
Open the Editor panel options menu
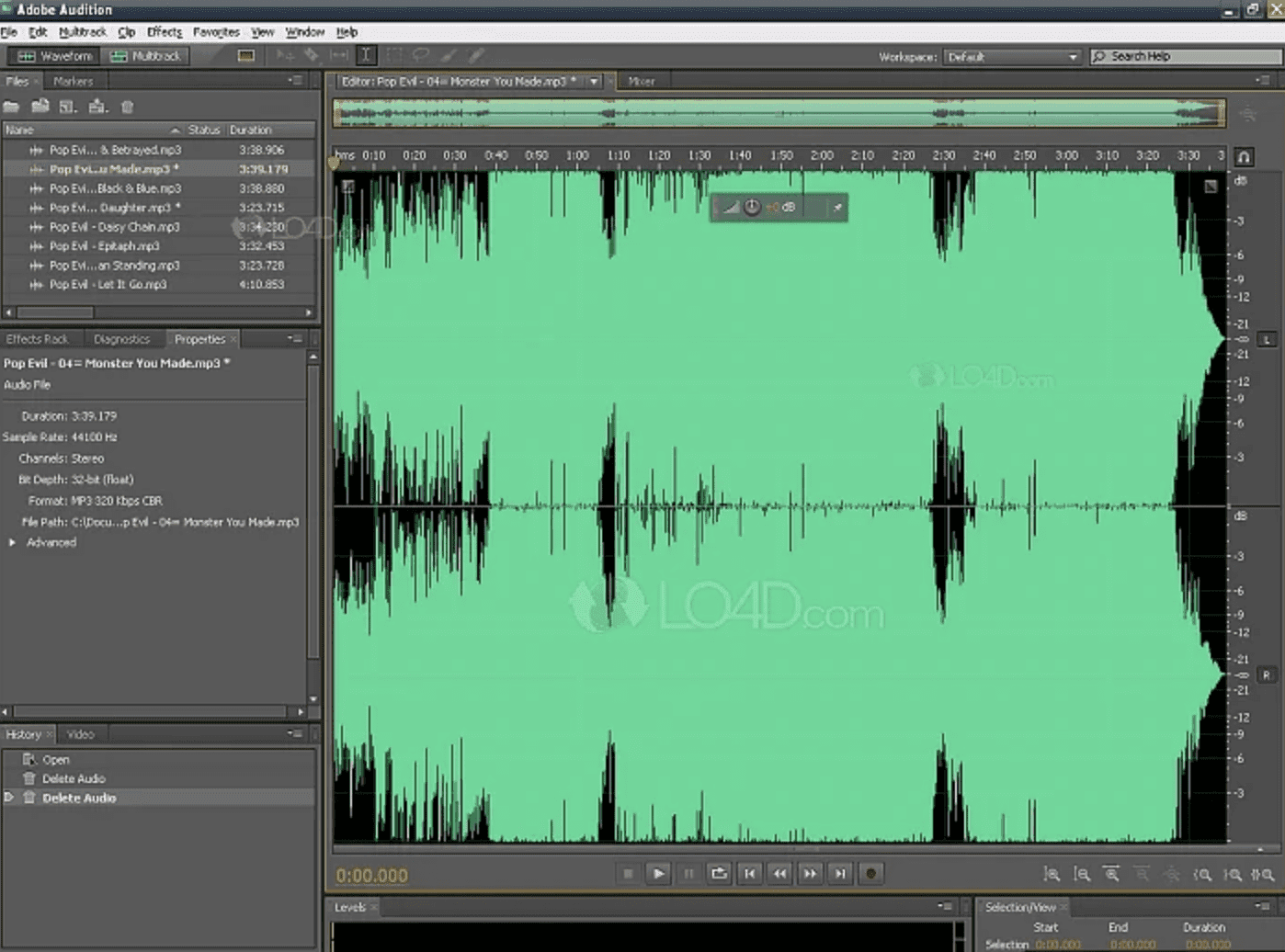click(x=1262, y=81)
